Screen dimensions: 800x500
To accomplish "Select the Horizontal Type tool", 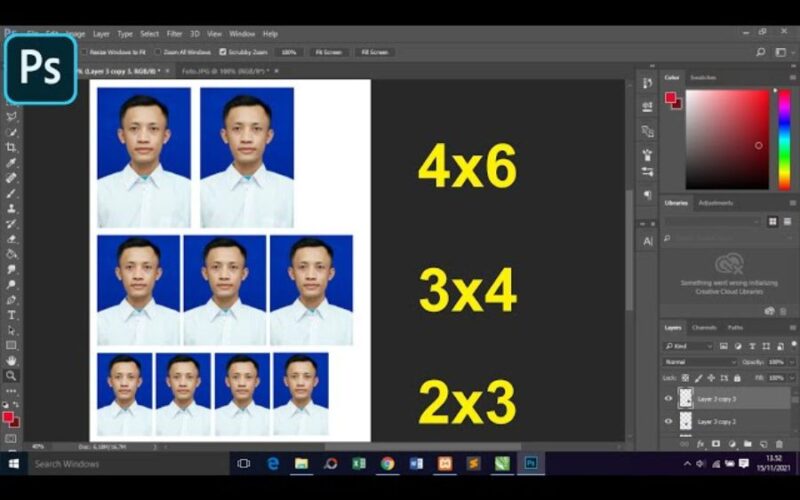I will [11, 315].
